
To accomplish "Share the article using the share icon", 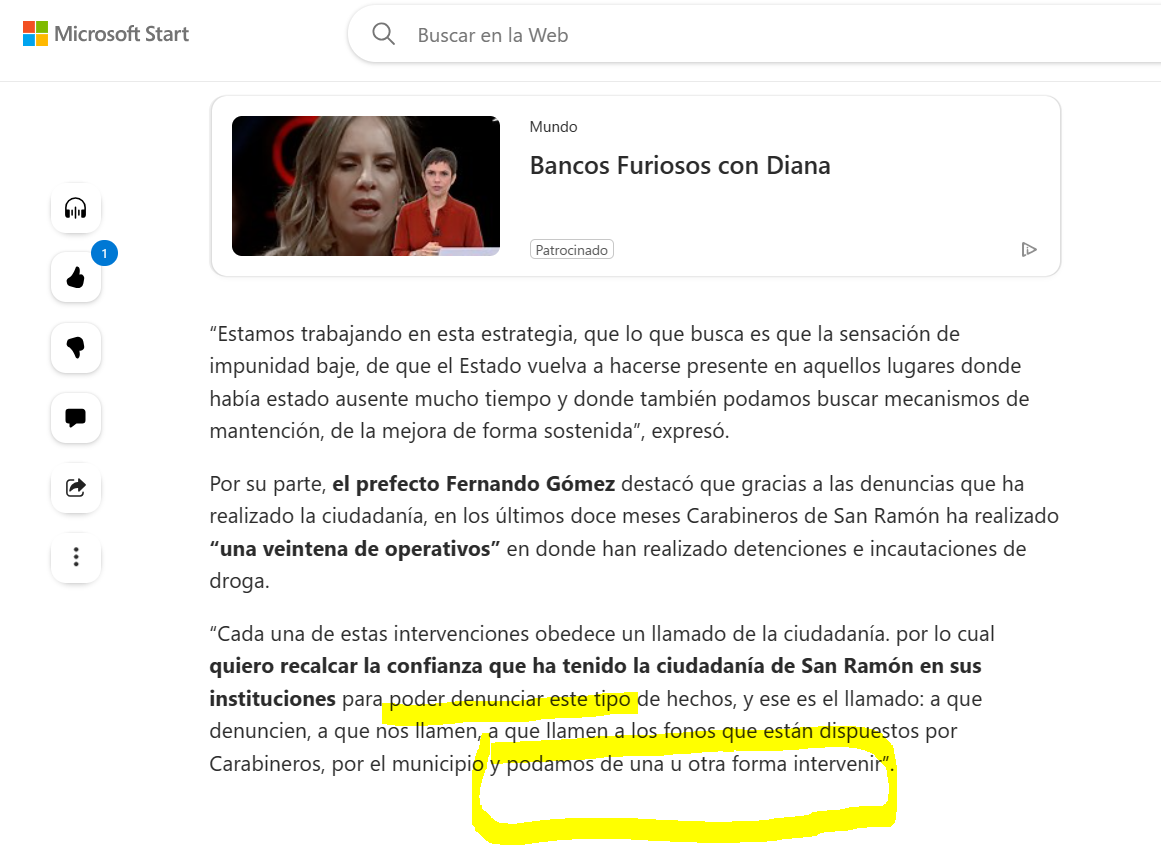I will click(76, 487).
